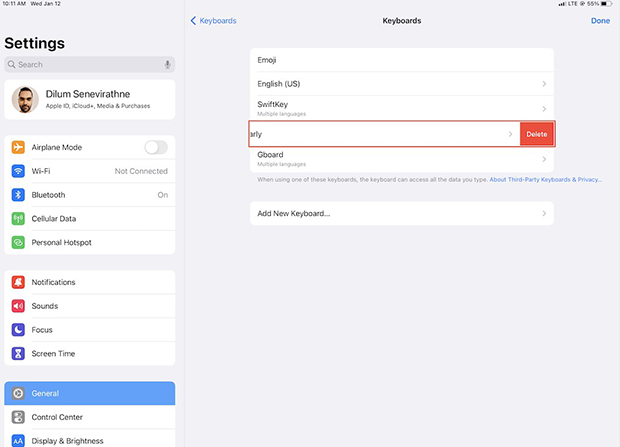
Task: Tap the Wi-Fi settings icon
Action: pos(18,171)
